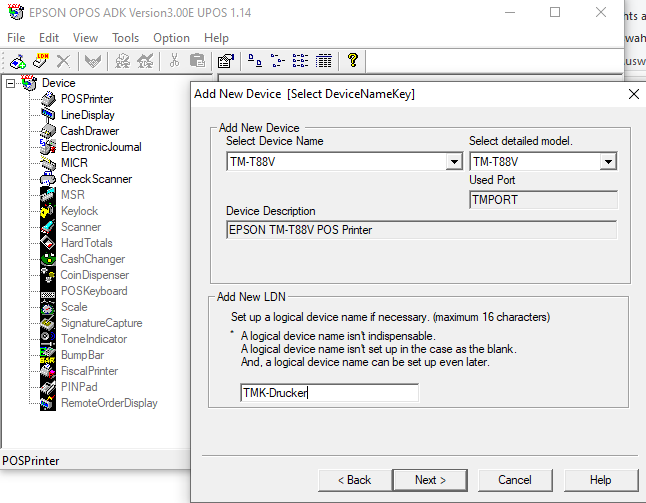Image resolution: width=646 pixels, height=503 pixels.
Task: Click the yellow question mark help icon
Action: tap(353, 61)
